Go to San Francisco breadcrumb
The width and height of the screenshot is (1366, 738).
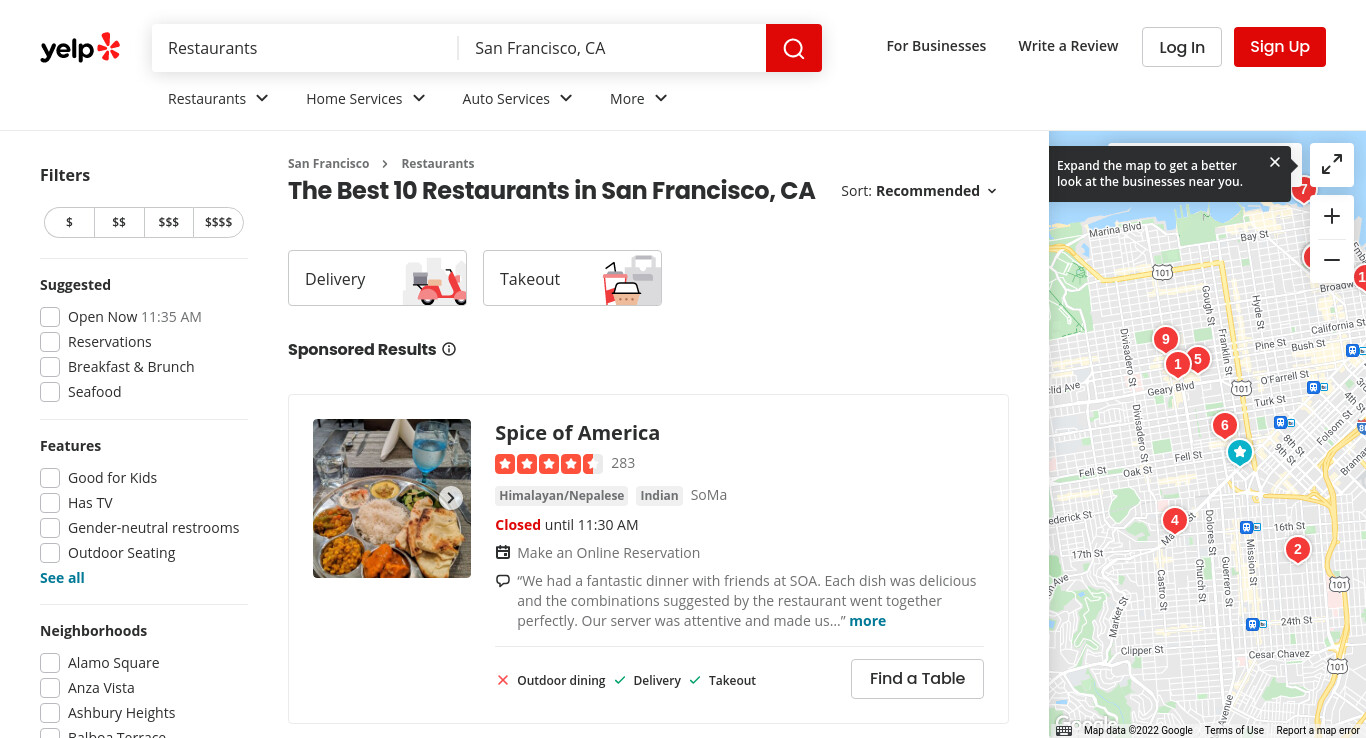coord(328,164)
